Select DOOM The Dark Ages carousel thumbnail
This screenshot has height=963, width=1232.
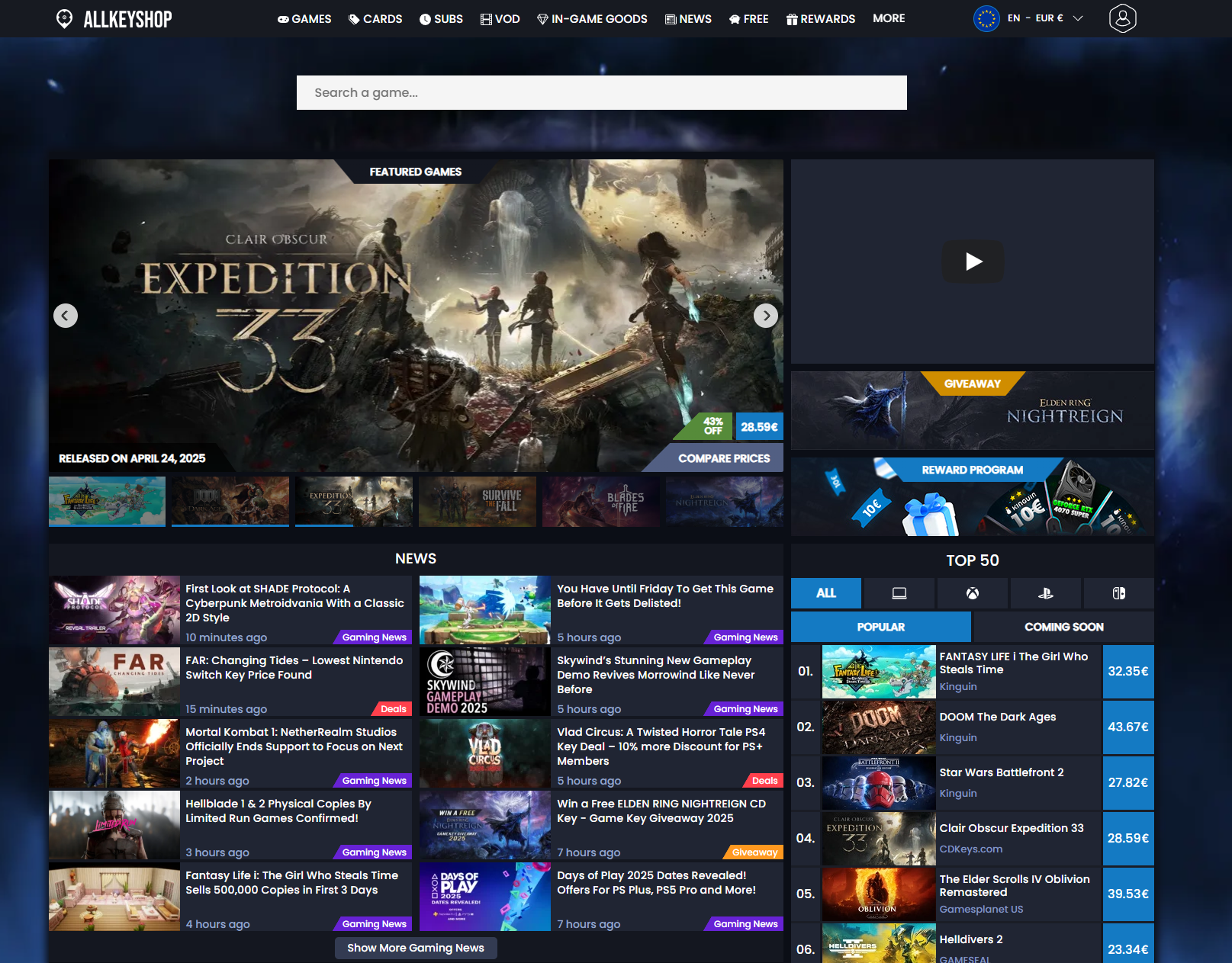(x=230, y=502)
